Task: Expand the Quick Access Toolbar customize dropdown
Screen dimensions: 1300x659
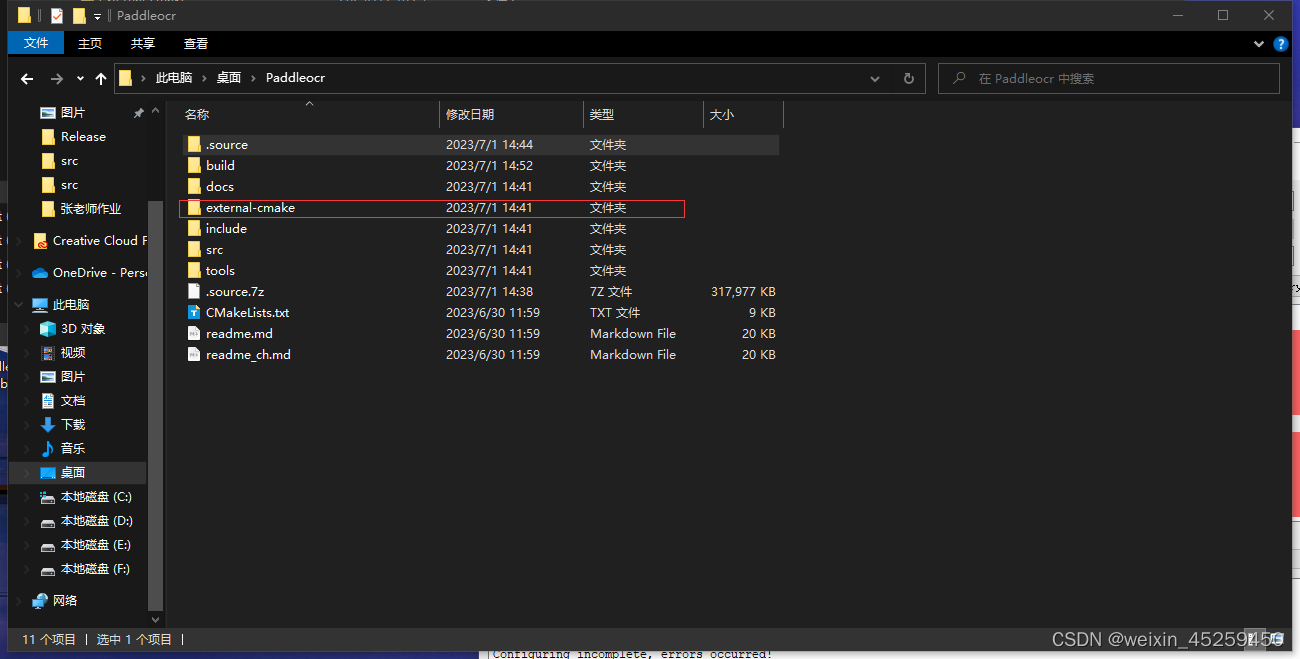Action: 95,15
